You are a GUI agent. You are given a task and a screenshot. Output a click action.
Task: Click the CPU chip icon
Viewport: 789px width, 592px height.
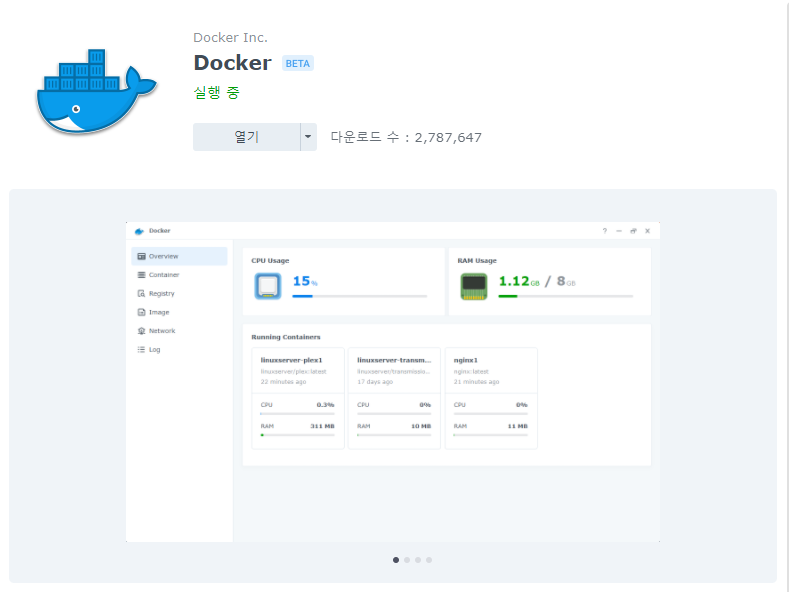pyautogui.click(x=268, y=286)
